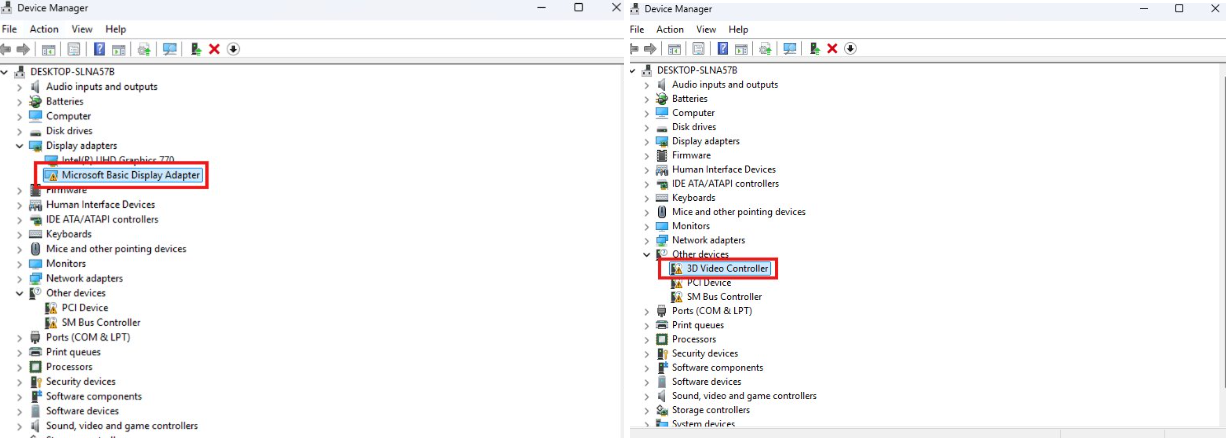Collapse Other devices node in right window
Image resolution: width=1226 pixels, height=438 pixels.
tap(646, 255)
